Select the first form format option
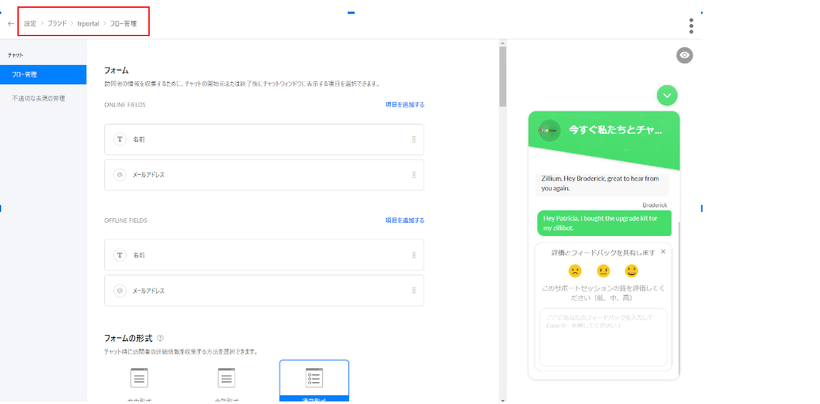 tap(139, 379)
